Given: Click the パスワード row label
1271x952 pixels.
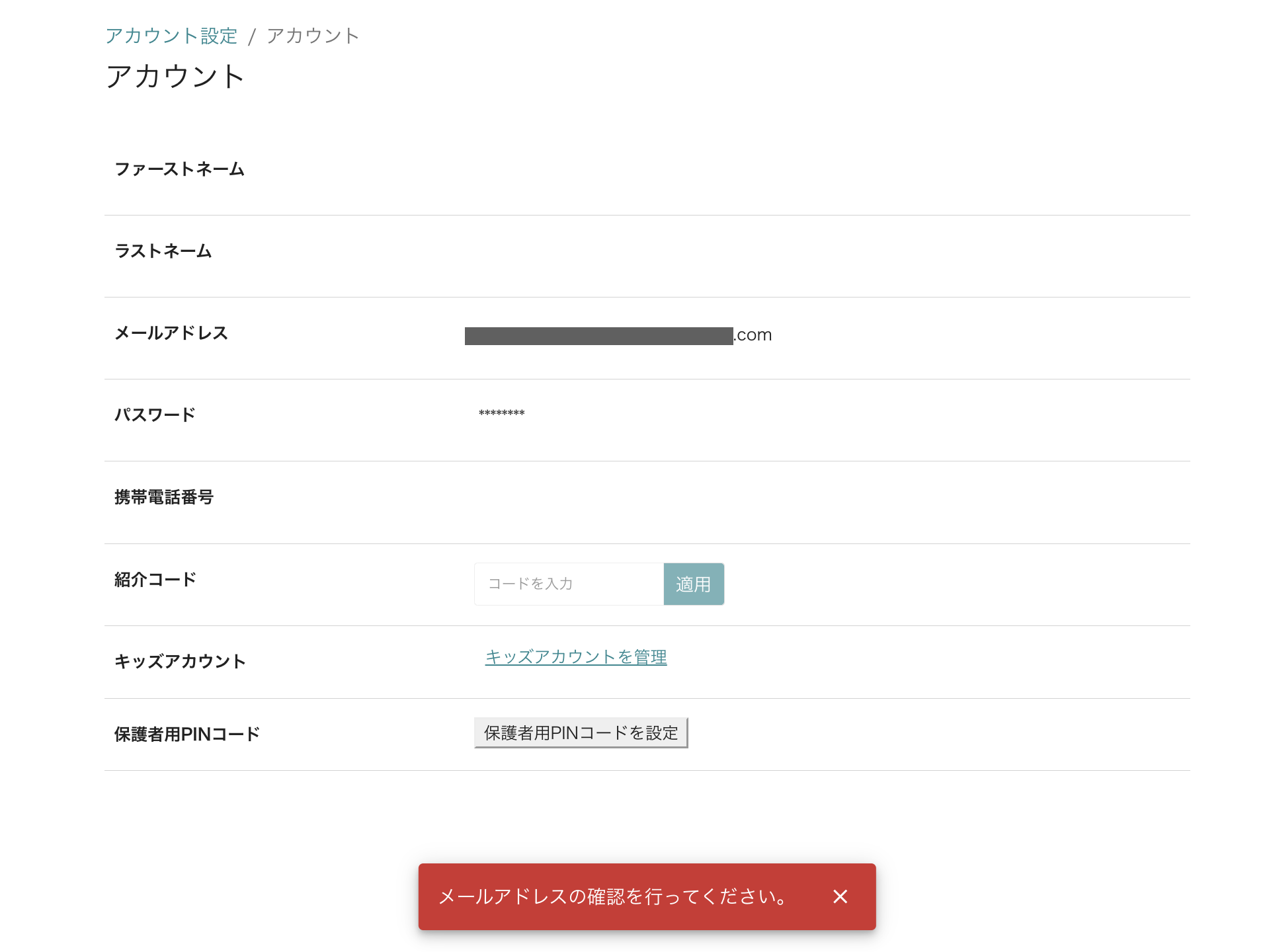Looking at the screenshot, I should [155, 415].
